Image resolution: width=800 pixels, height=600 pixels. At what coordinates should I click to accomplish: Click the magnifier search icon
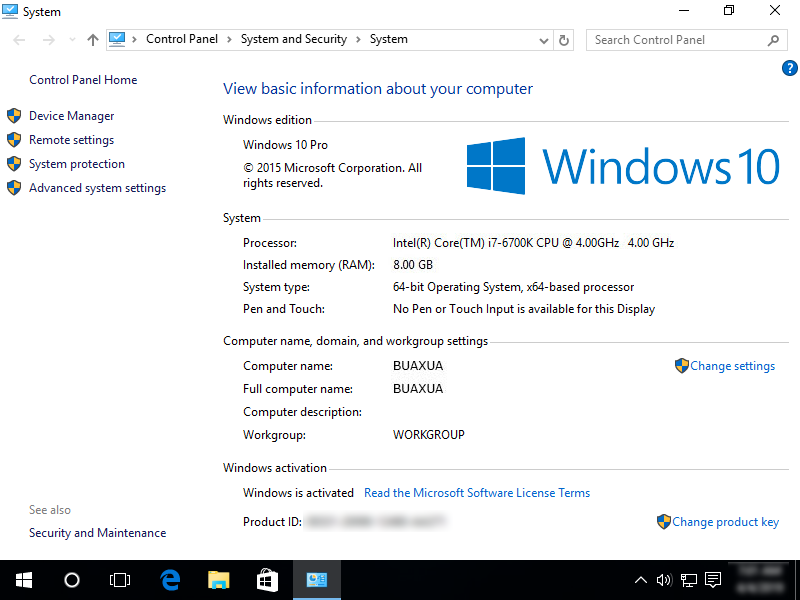[x=773, y=40]
